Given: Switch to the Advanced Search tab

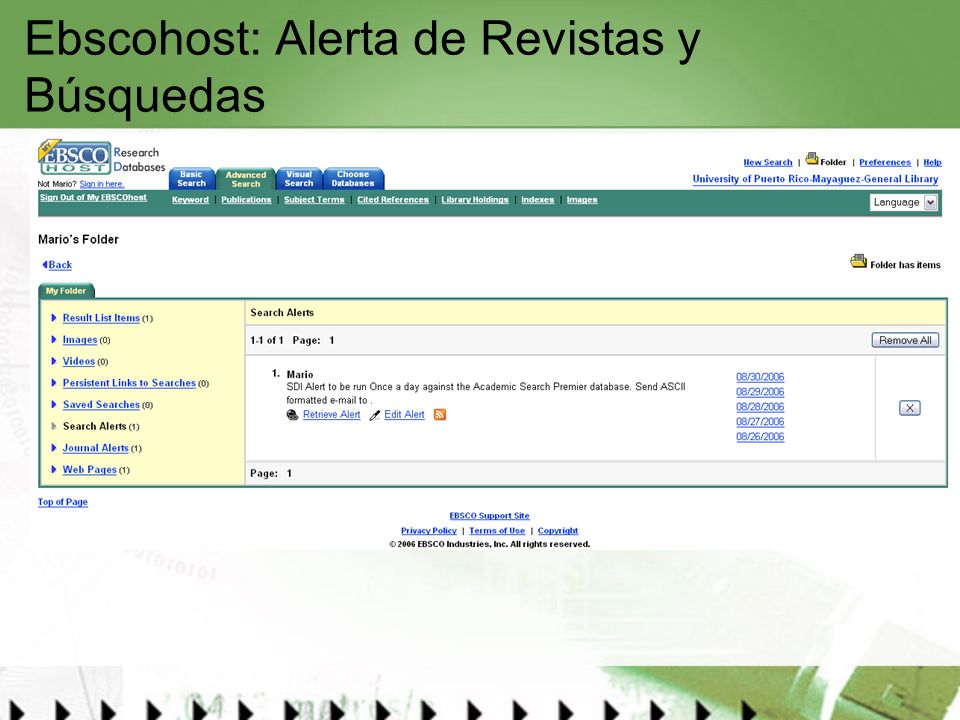Looking at the screenshot, I should point(246,179).
